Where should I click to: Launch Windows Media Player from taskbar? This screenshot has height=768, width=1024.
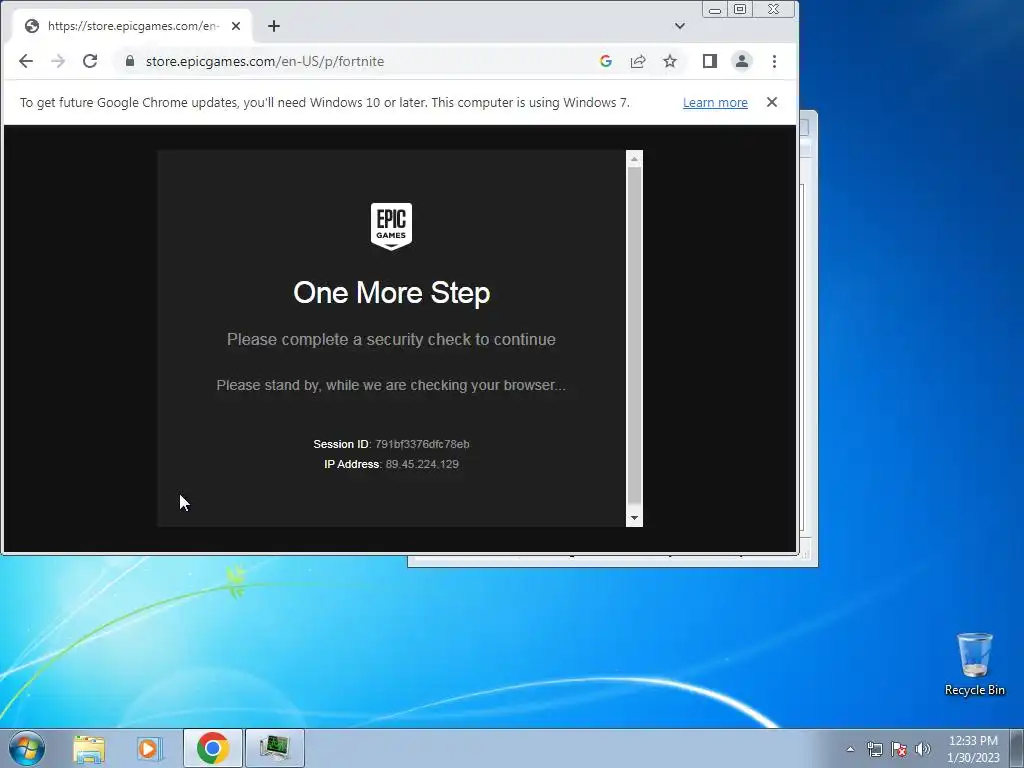pyautogui.click(x=150, y=748)
